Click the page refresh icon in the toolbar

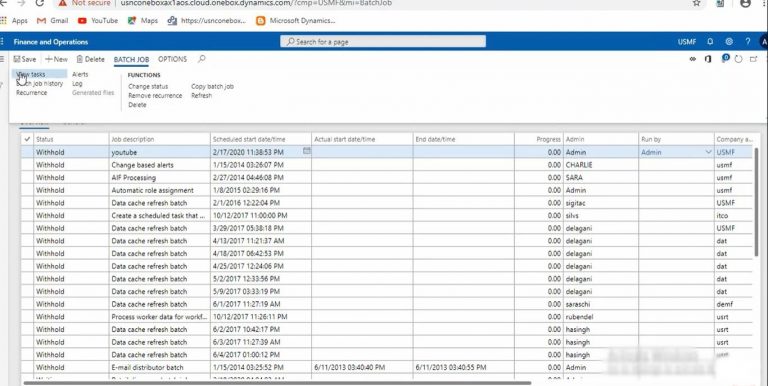click(739, 59)
